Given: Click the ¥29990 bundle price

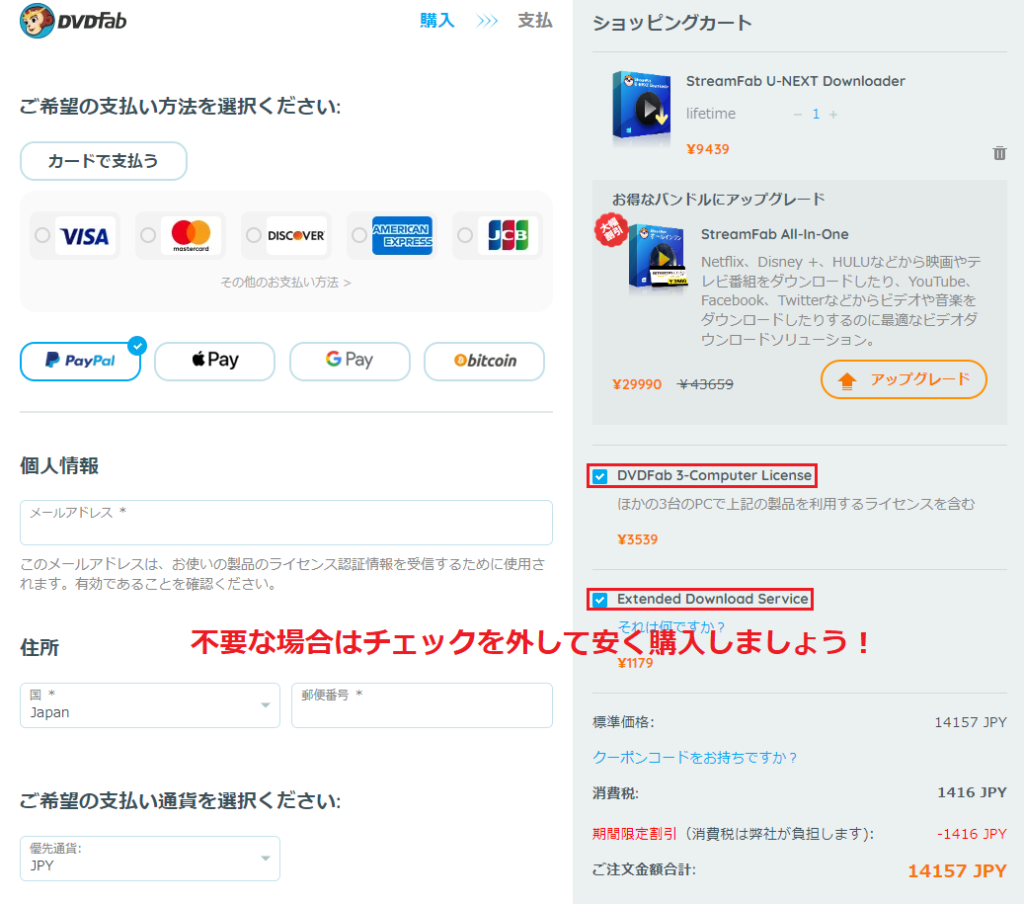Looking at the screenshot, I should (637, 384).
